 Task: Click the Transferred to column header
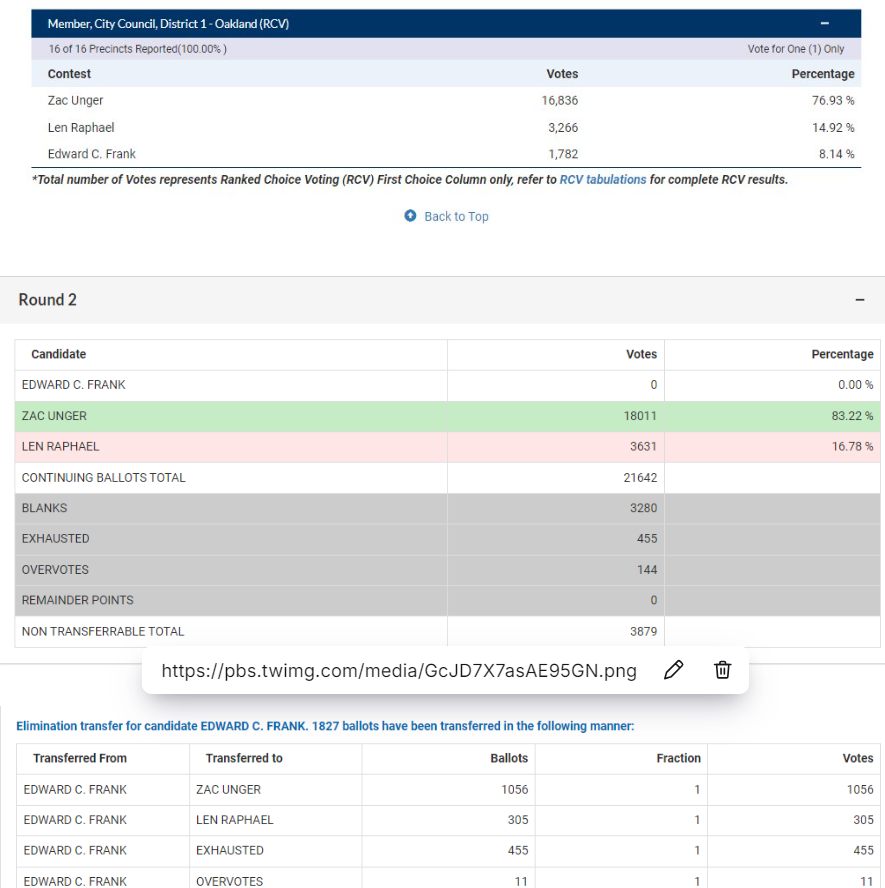tap(244, 758)
